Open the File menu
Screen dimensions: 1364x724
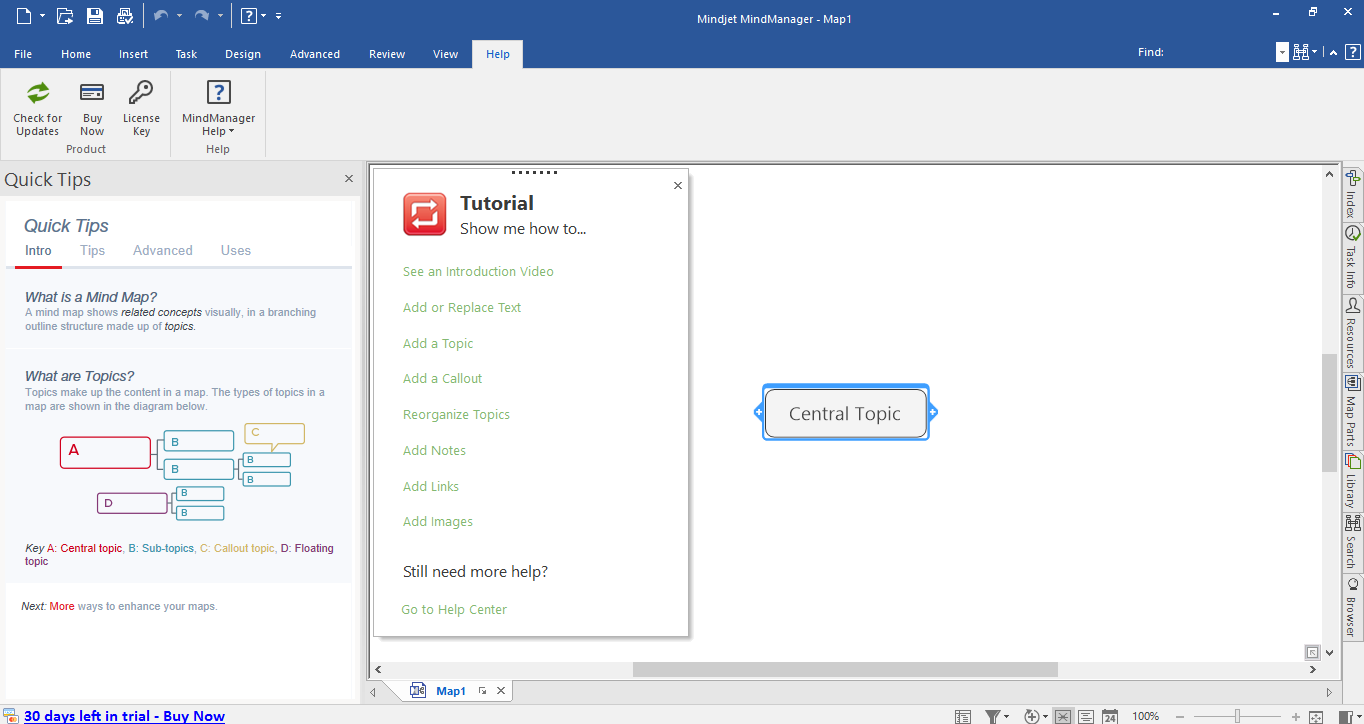click(23, 54)
